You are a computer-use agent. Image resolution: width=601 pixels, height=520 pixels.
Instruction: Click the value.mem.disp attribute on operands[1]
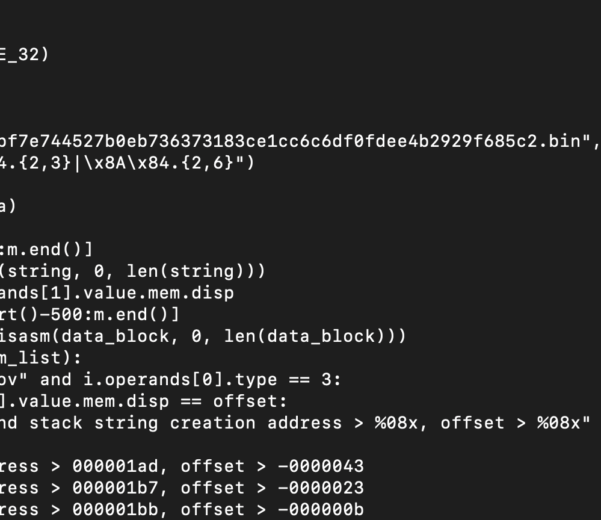point(158,293)
